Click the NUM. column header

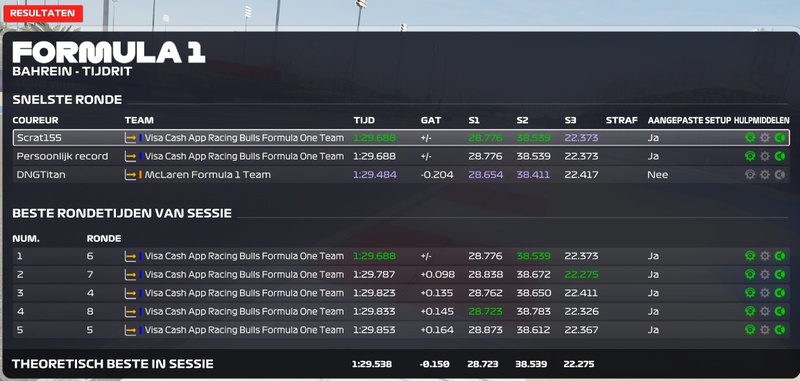[26, 238]
